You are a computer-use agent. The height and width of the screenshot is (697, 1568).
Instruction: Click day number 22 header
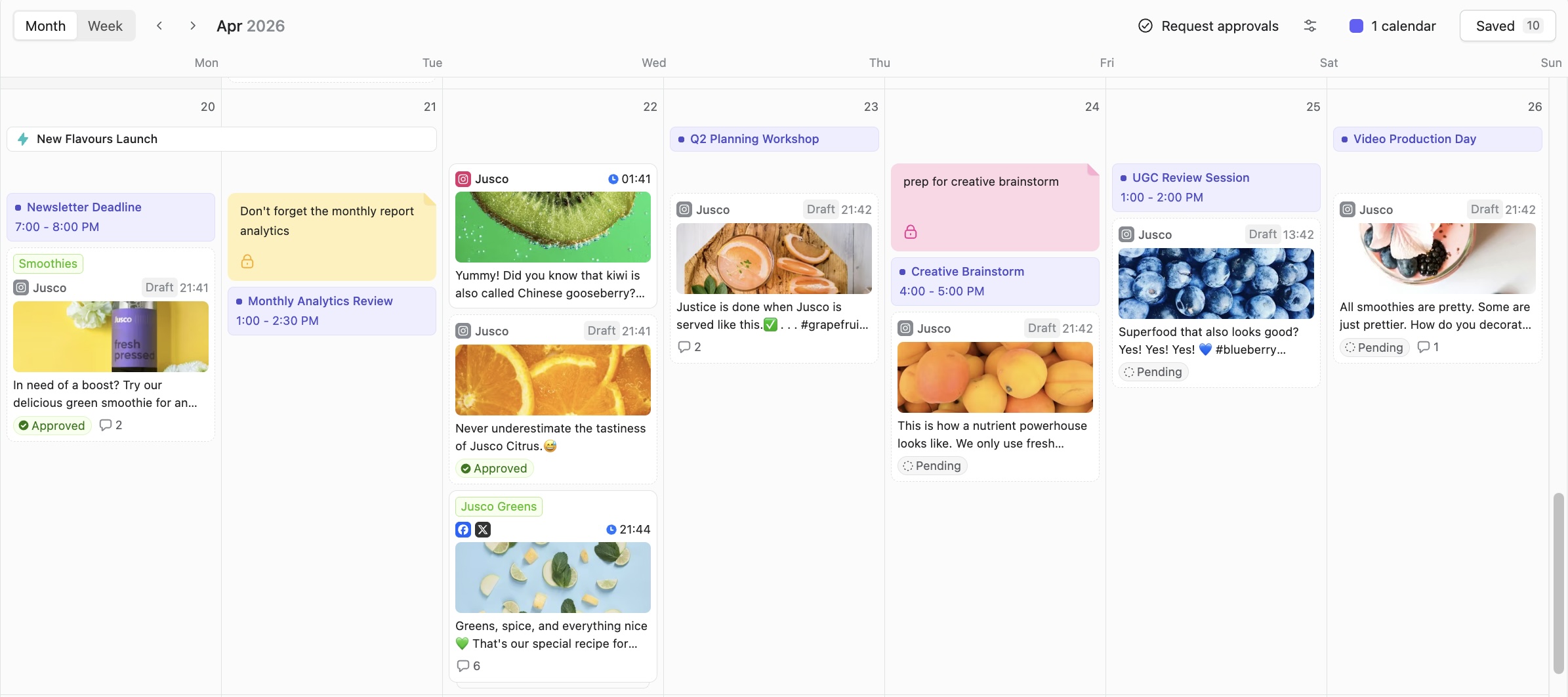(x=650, y=106)
